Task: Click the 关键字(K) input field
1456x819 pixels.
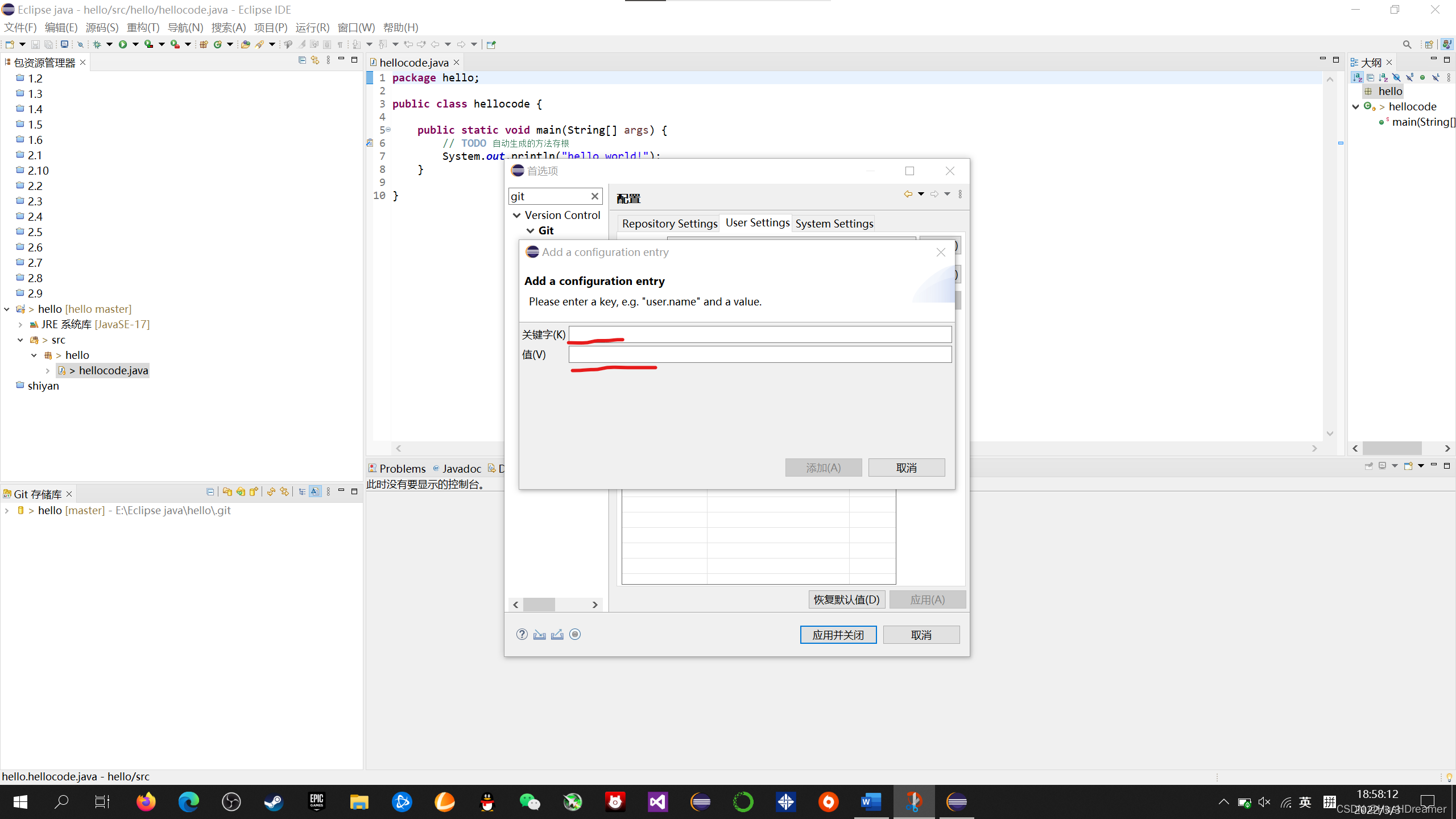Action: 760,334
